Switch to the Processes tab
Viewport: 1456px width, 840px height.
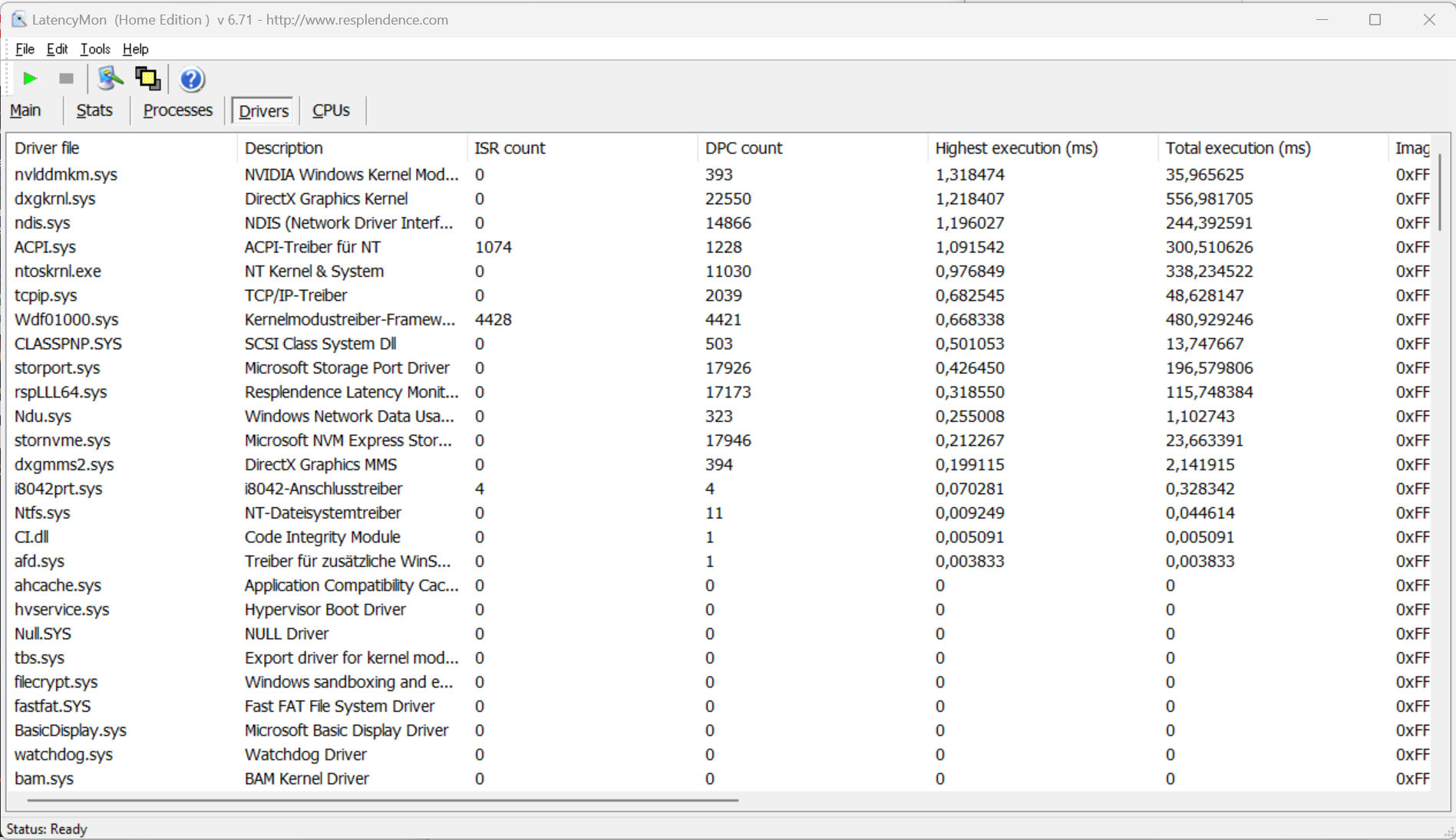pyautogui.click(x=177, y=110)
